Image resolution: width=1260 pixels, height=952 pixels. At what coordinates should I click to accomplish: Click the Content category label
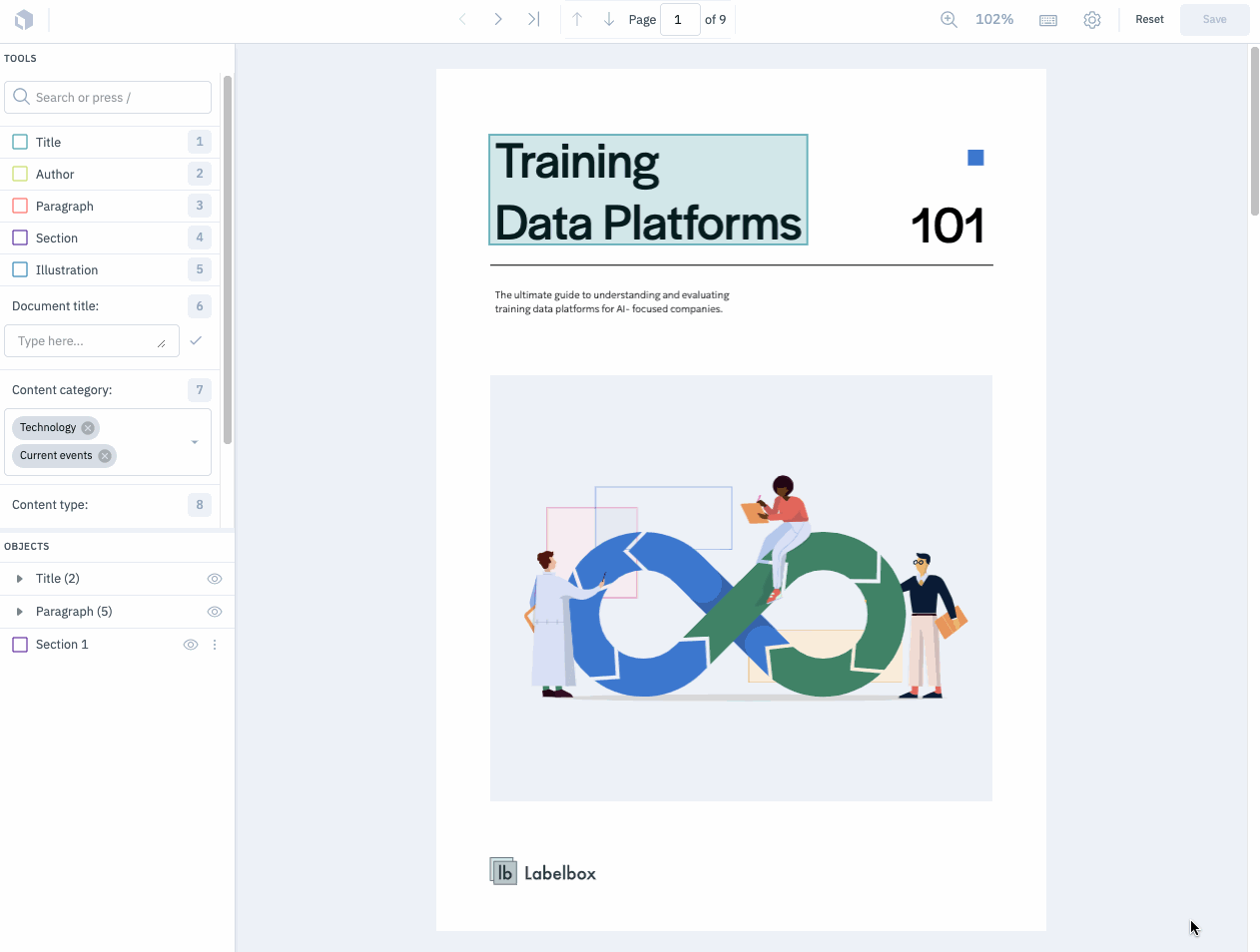(62, 390)
